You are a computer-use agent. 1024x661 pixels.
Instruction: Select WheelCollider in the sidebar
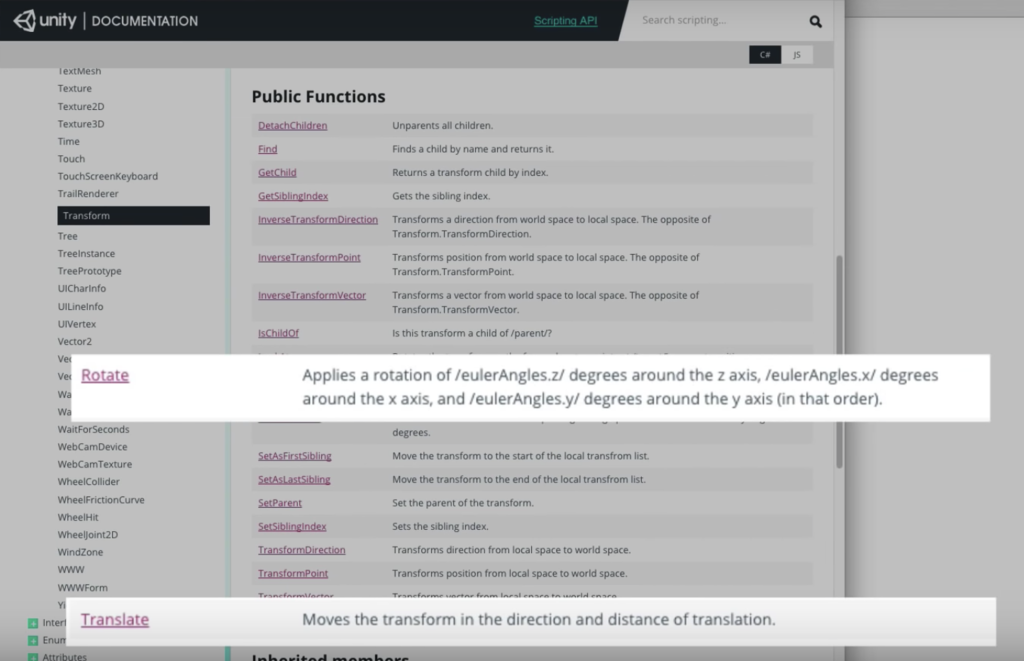click(89, 481)
